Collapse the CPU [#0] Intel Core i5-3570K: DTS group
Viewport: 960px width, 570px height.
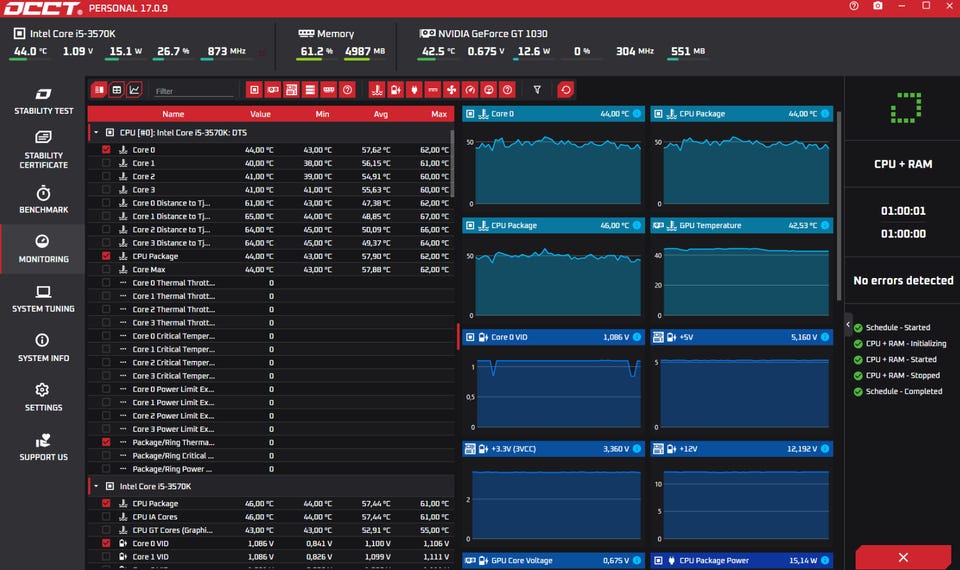tap(96, 132)
